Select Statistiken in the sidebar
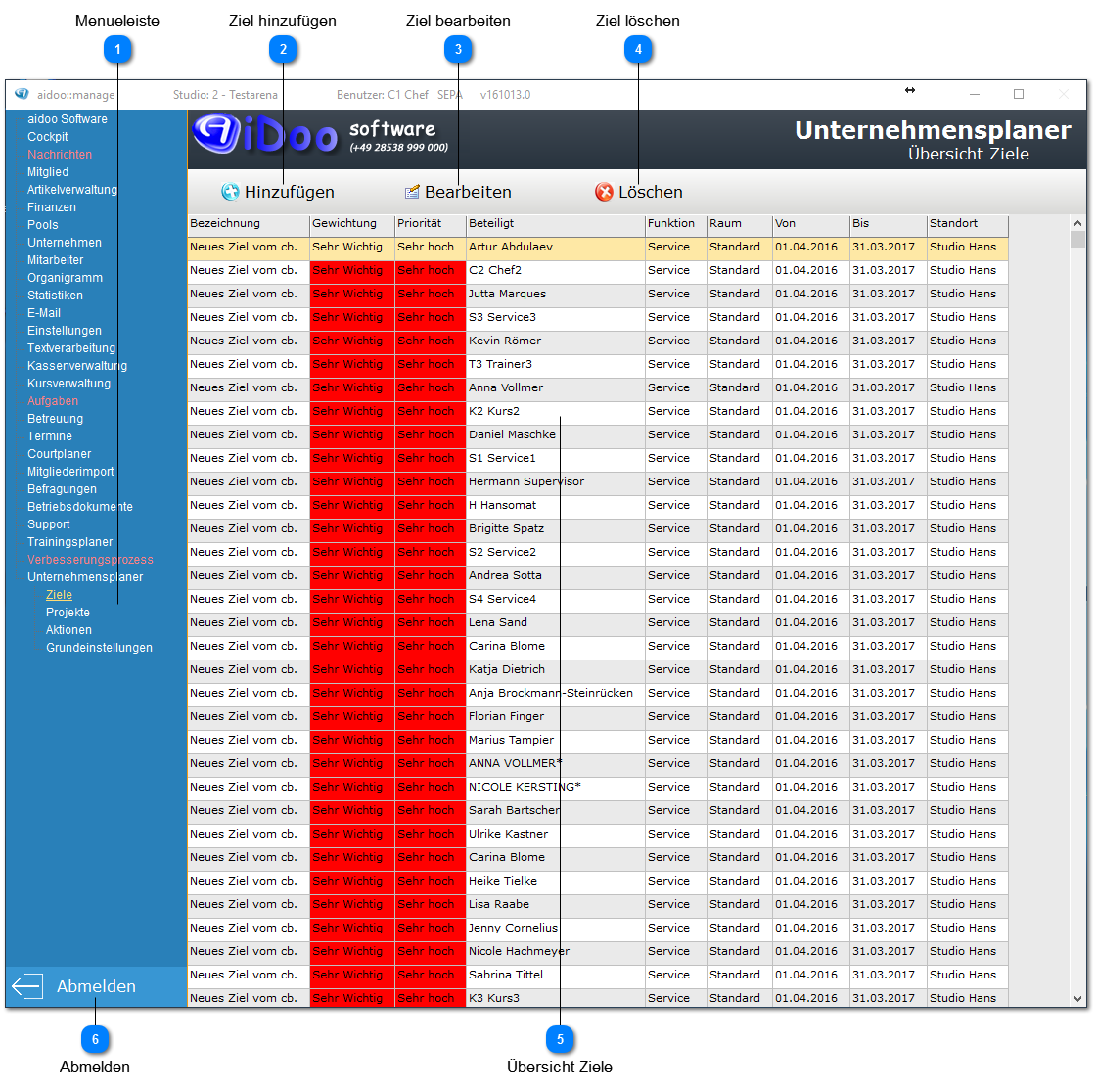This screenshot has height=1092, width=1096. click(x=55, y=296)
